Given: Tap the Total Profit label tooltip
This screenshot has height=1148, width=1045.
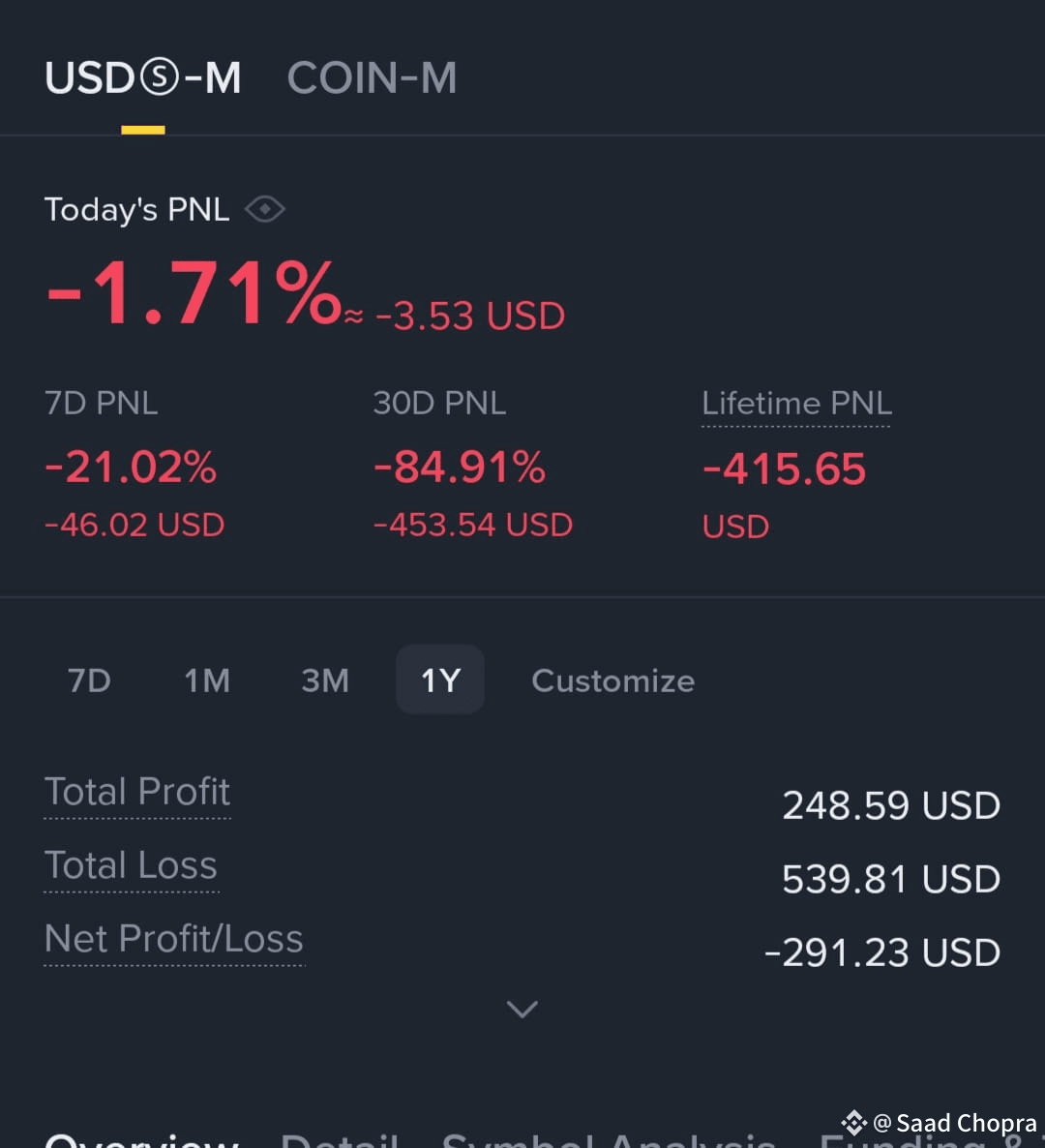Looking at the screenshot, I should pyautogui.click(x=137, y=792).
